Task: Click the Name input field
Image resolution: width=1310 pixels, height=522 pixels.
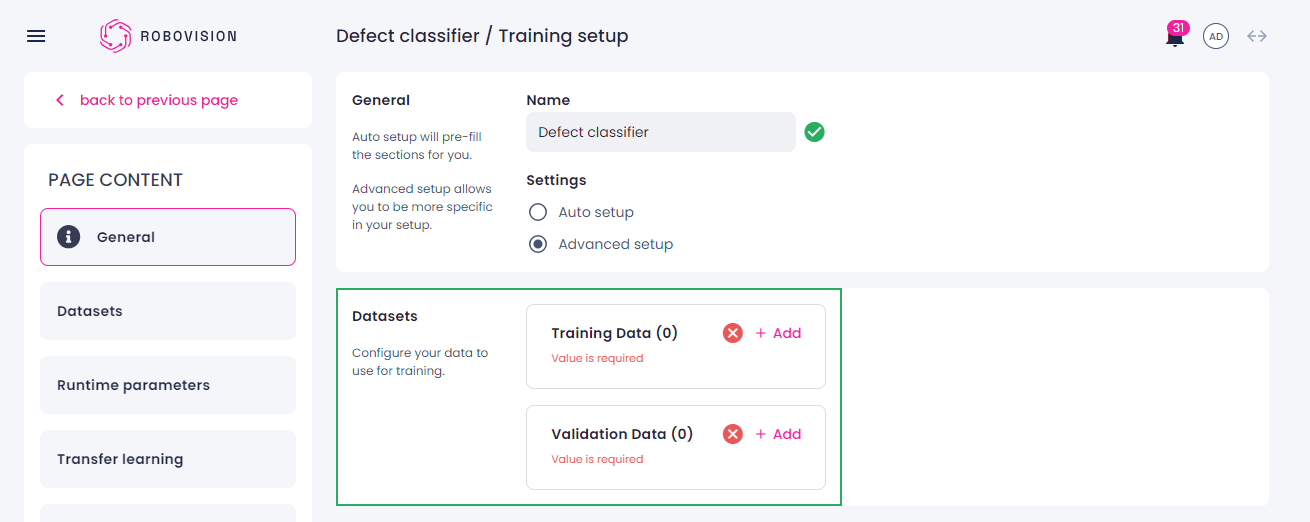Action: 661,132
